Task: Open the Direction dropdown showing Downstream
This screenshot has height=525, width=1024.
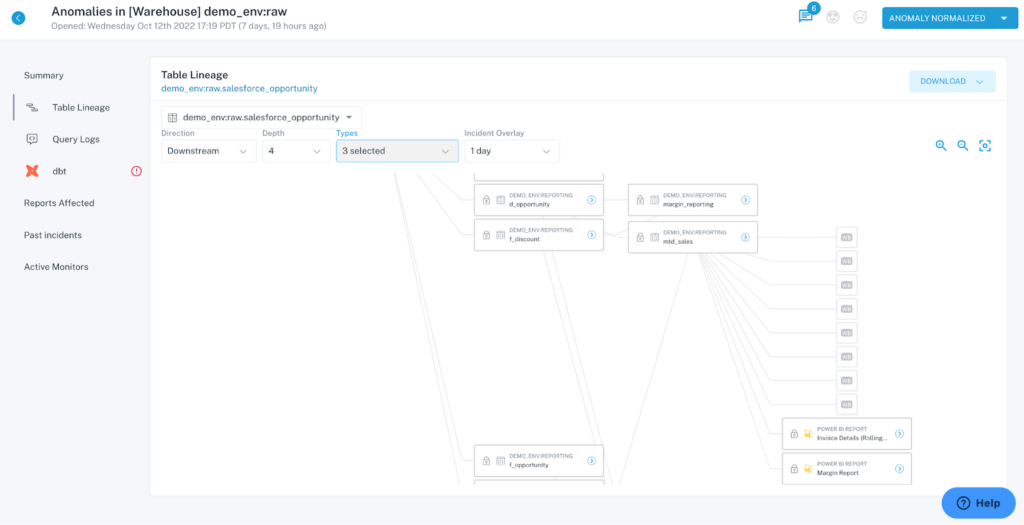Action: [208, 151]
